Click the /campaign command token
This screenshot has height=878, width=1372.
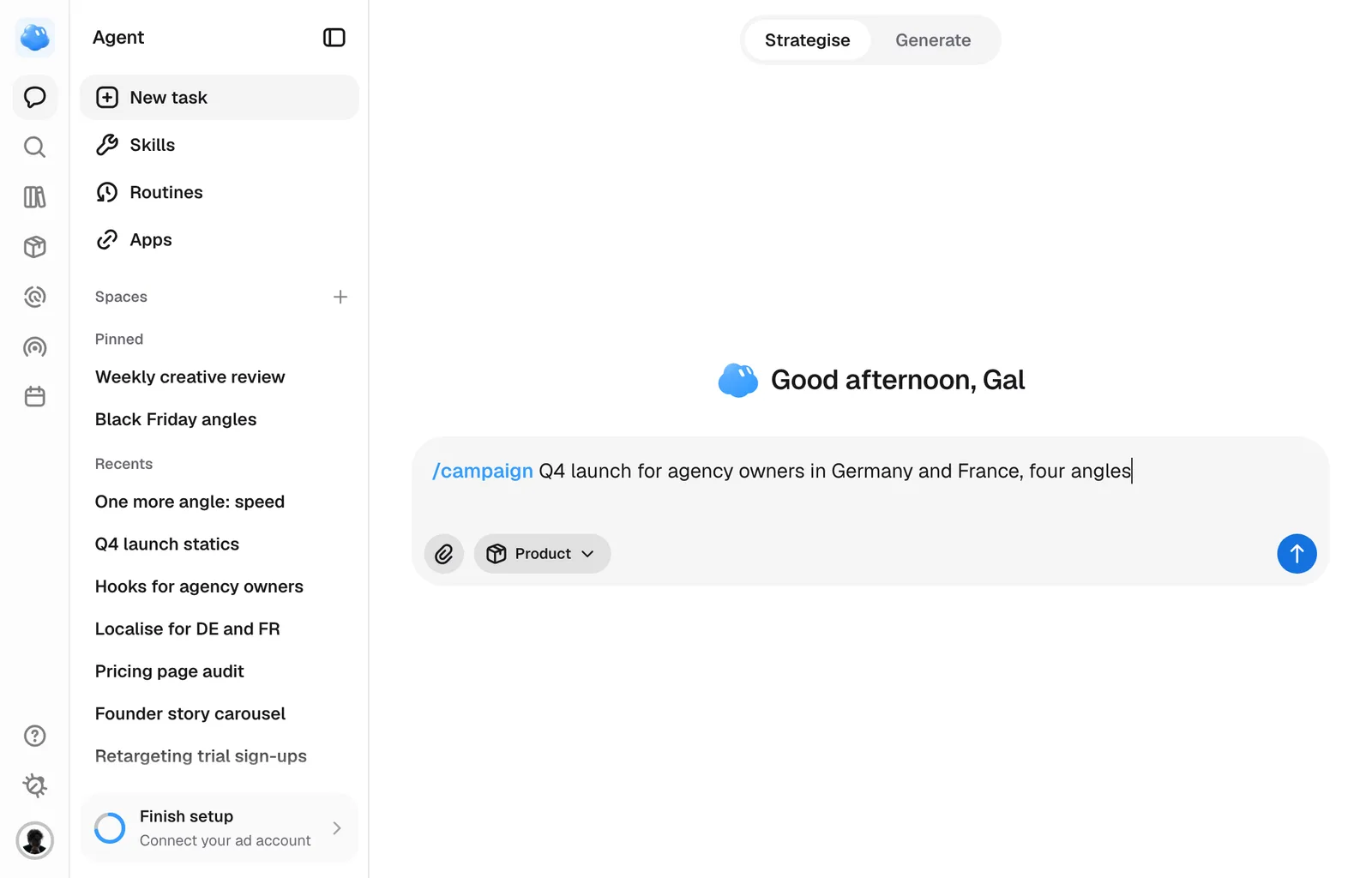click(483, 472)
